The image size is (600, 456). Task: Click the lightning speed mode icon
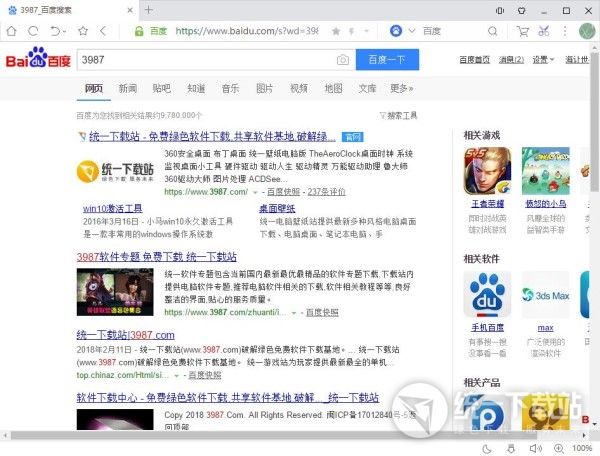(351, 31)
